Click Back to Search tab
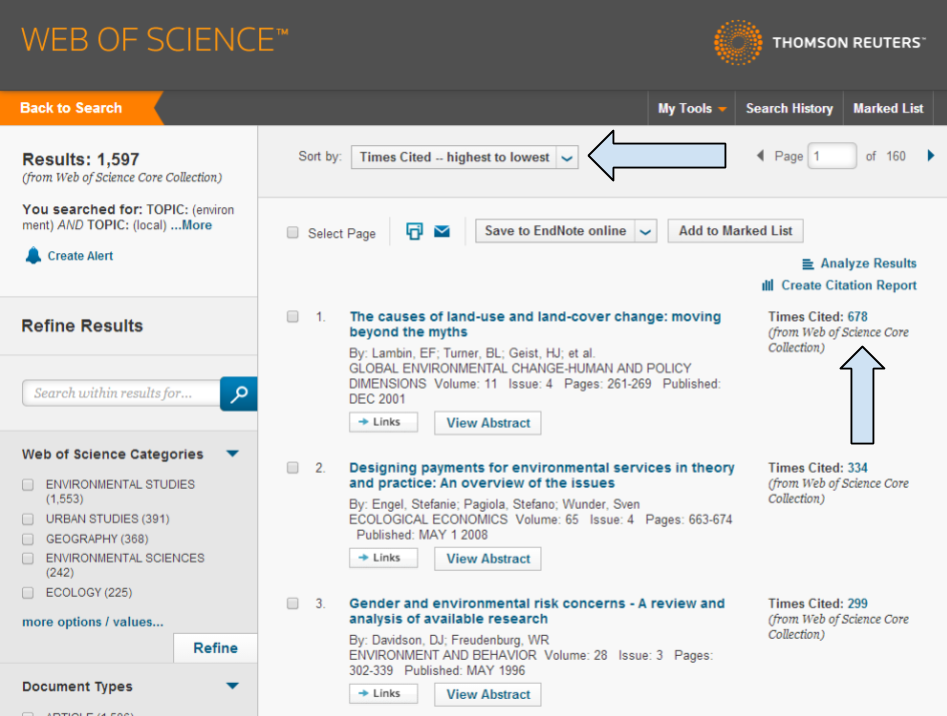Image resolution: width=947 pixels, height=716 pixels. click(71, 108)
